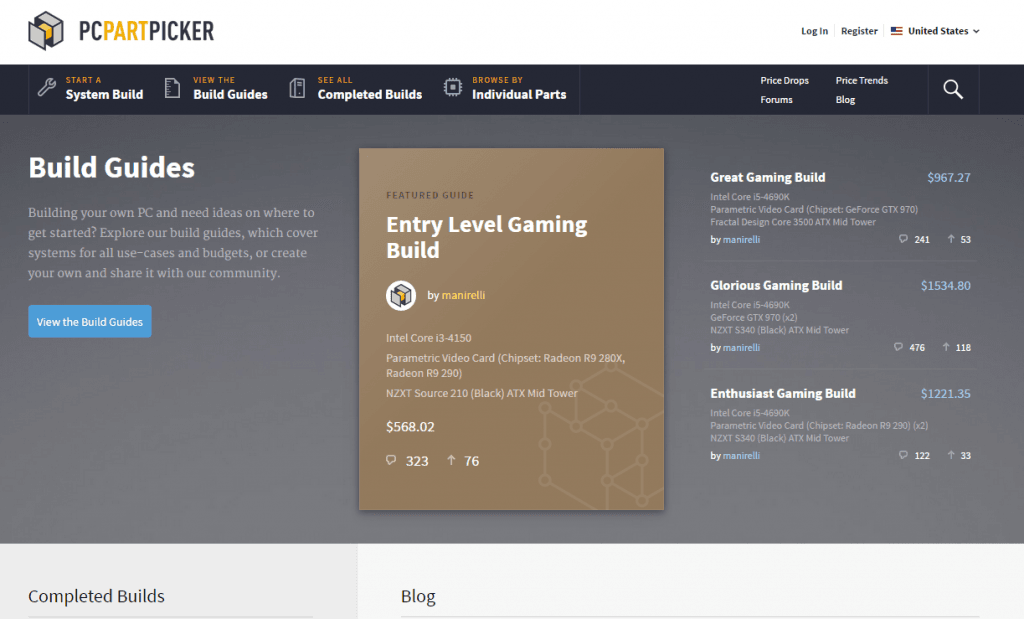Click the comment icon for Glorious Gaming Build
Viewport: 1024px width, 619px height.
click(x=898, y=347)
